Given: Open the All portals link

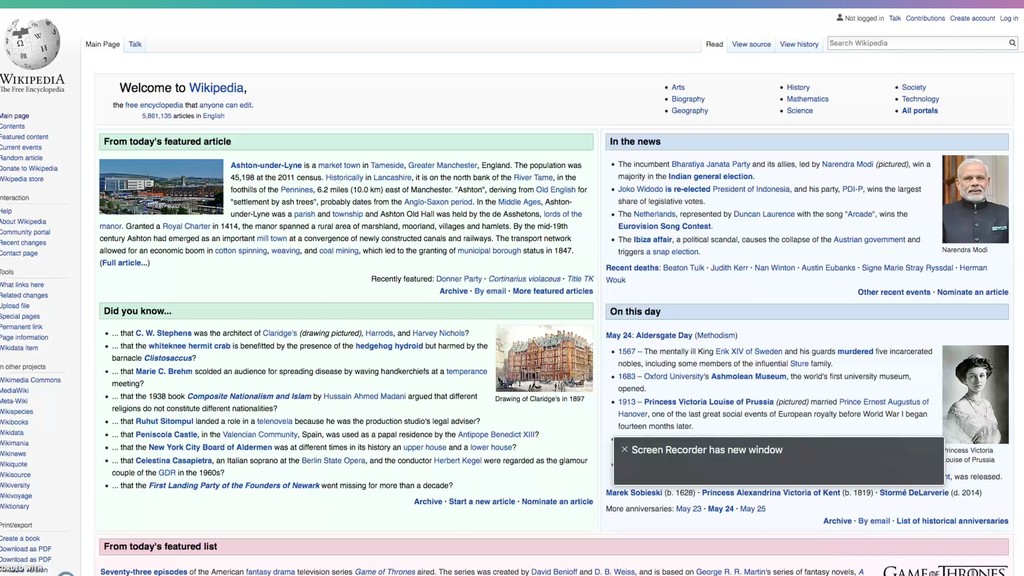Looking at the screenshot, I should (x=920, y=111).
